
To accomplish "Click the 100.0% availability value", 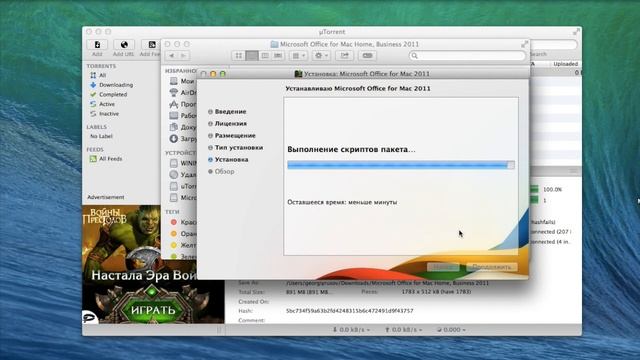I will point(553,189).
